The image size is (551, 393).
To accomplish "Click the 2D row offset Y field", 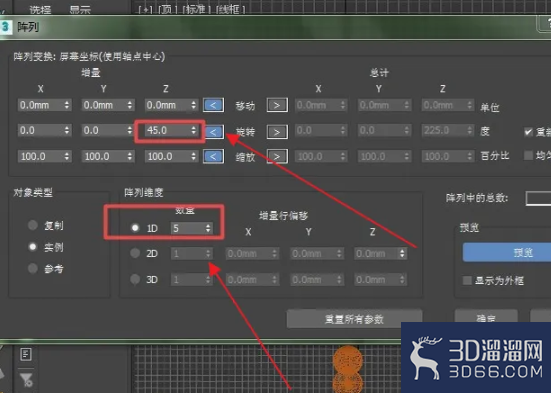I will click(317, 253).
